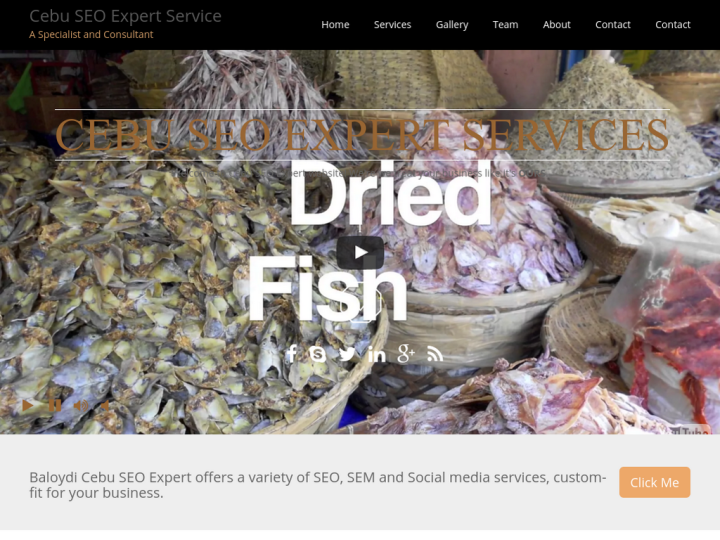Open the Services menu item
This screenshot has height=540, width=720.
click(x=392, y=25)
